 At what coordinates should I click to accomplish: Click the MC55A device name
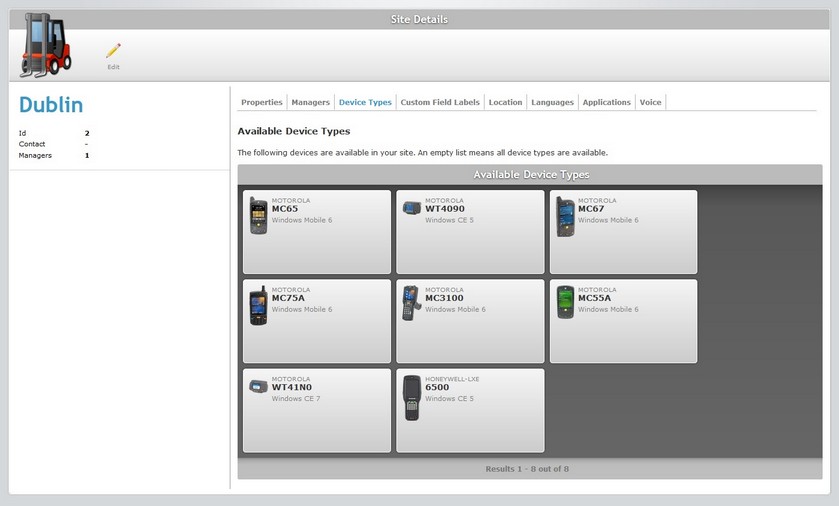(594, 298)
